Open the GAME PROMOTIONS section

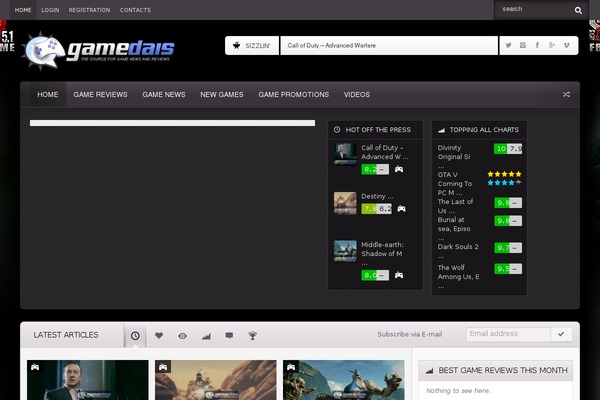[x=293, y=95]
